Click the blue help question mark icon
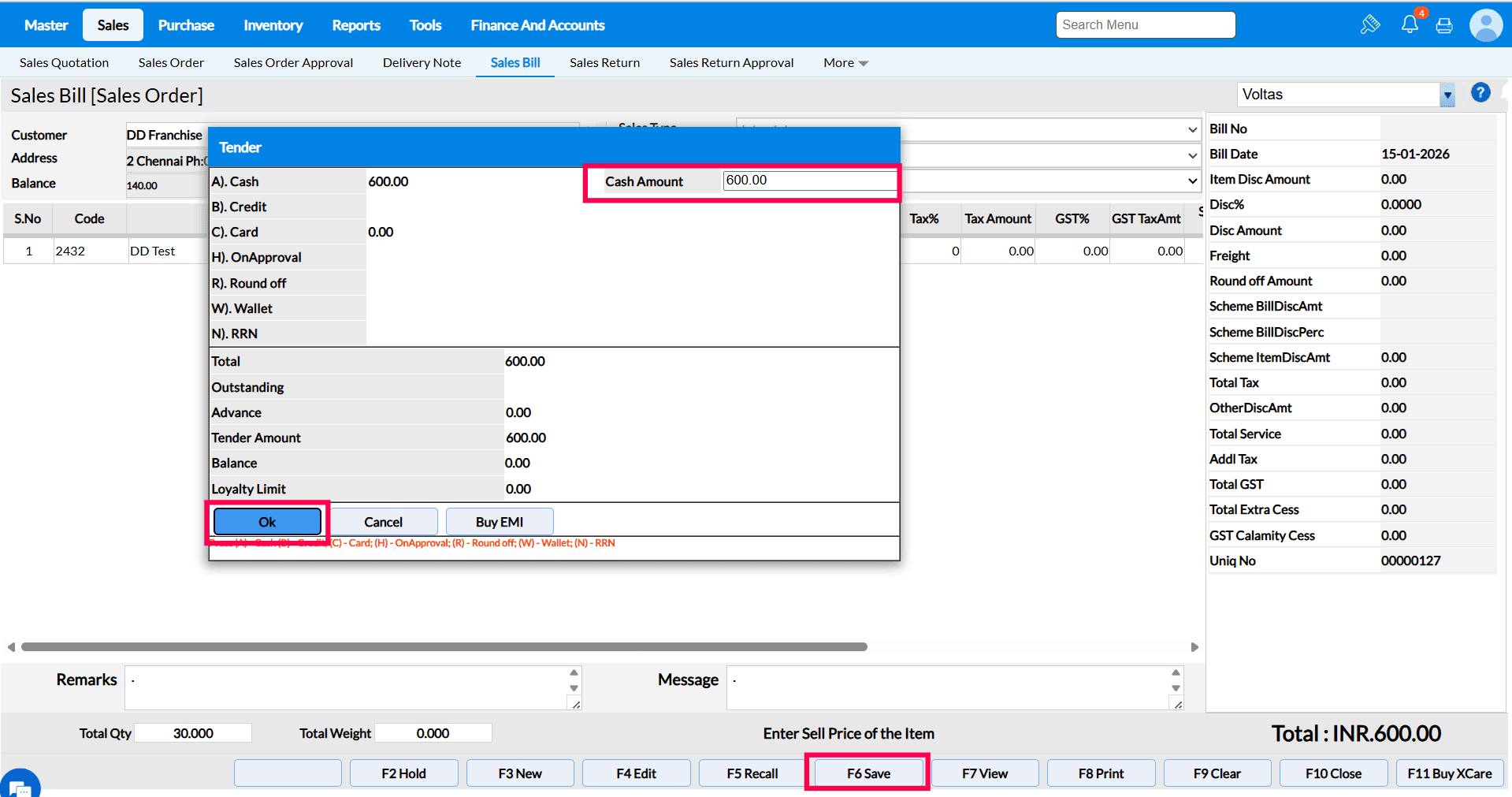 [1480, 93]
